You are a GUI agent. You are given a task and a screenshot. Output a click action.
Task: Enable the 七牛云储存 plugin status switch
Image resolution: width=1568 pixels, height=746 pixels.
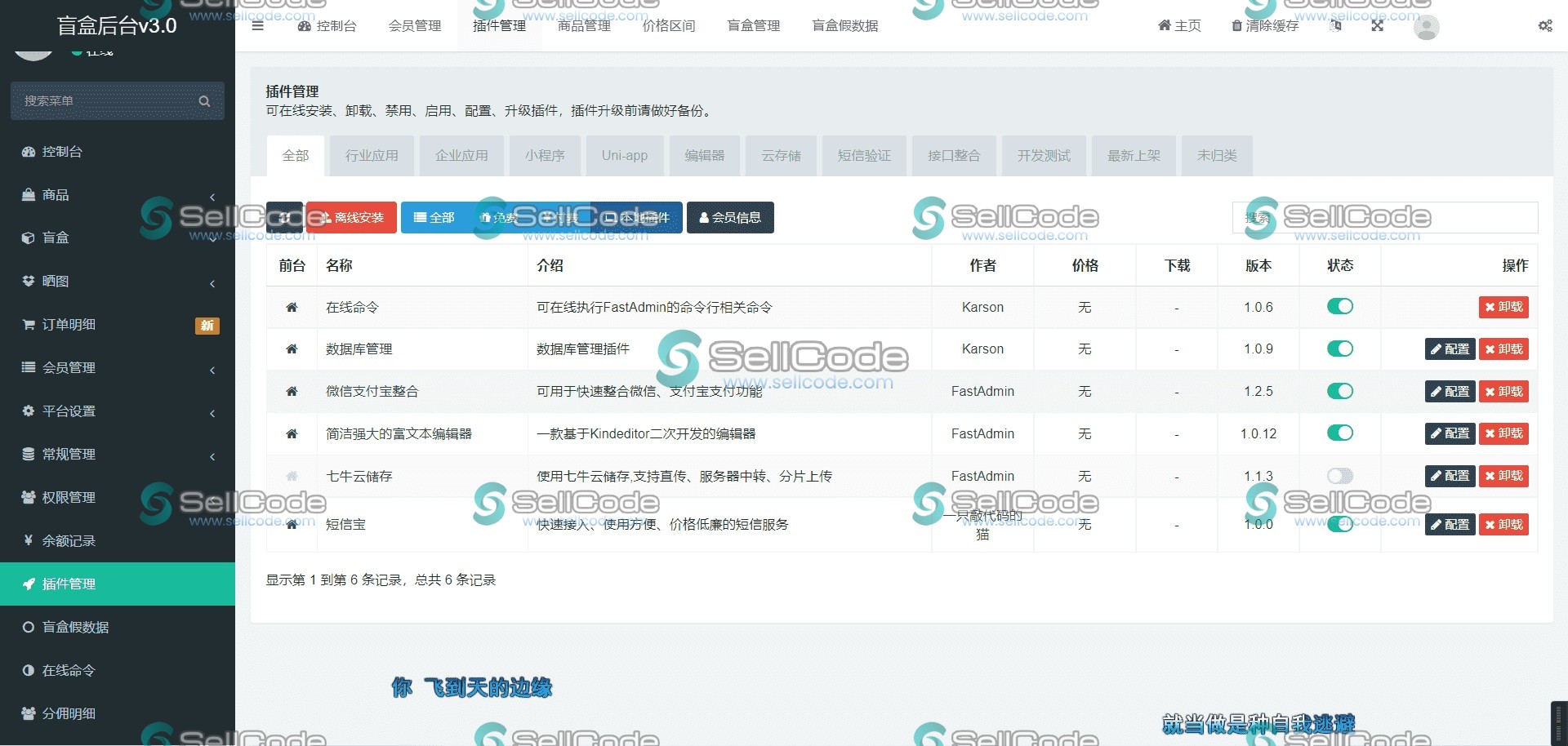click(1339, 476)
